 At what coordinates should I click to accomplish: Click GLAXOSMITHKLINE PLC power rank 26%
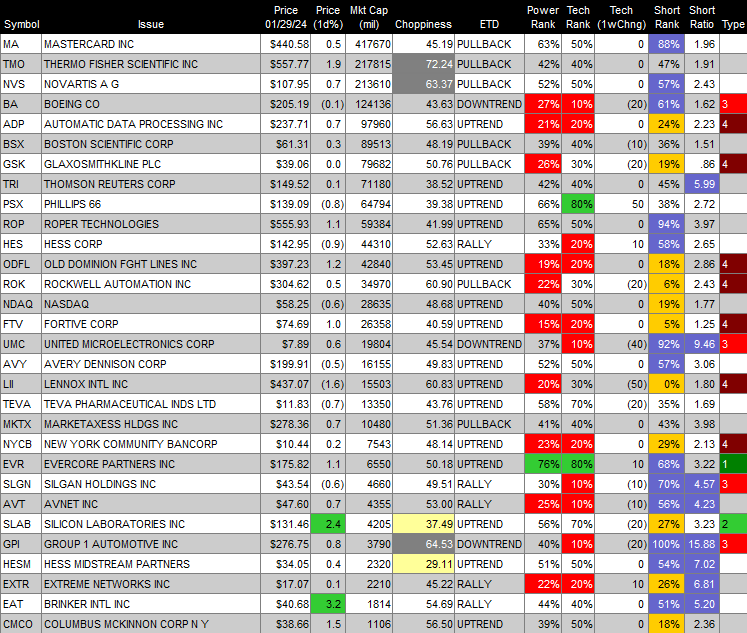tap(543, 164)
